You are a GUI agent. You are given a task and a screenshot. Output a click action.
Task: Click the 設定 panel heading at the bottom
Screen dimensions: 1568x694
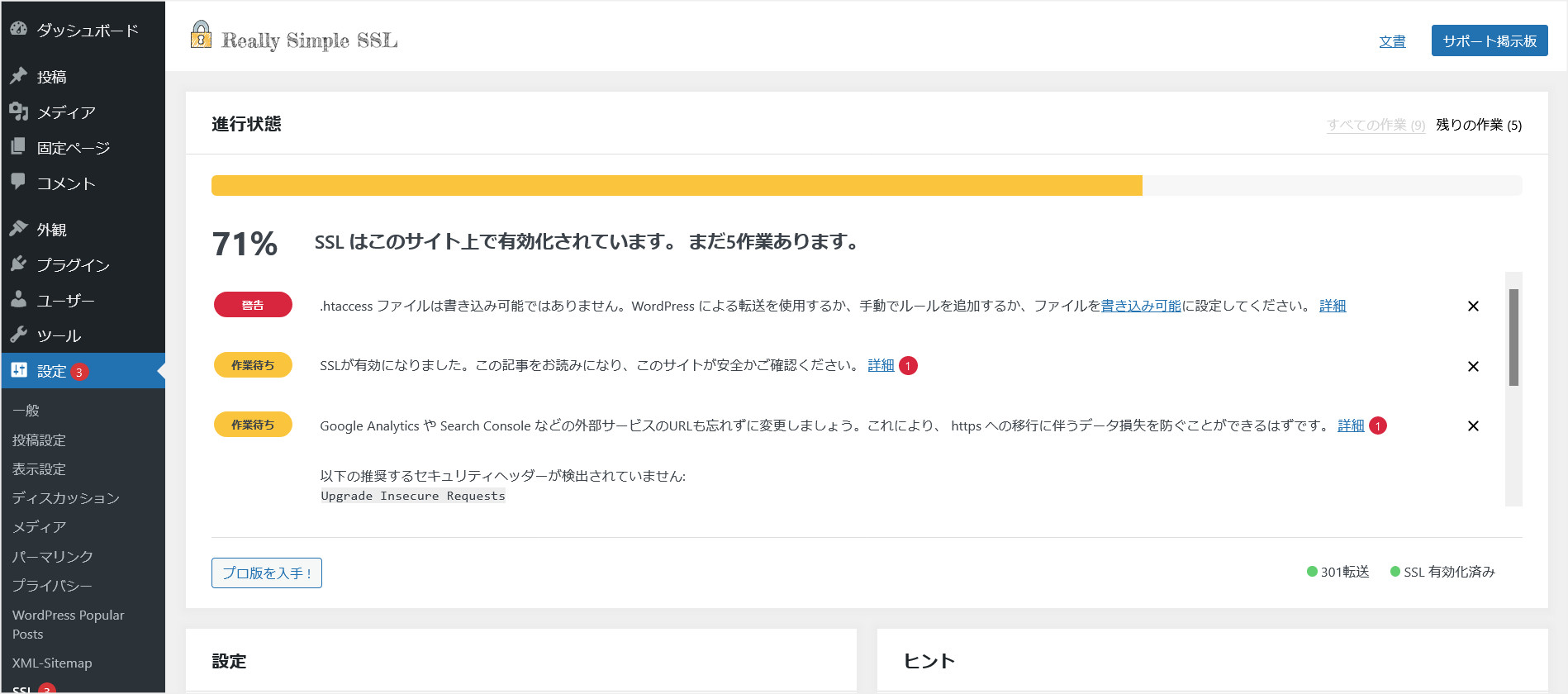[229, 661]
